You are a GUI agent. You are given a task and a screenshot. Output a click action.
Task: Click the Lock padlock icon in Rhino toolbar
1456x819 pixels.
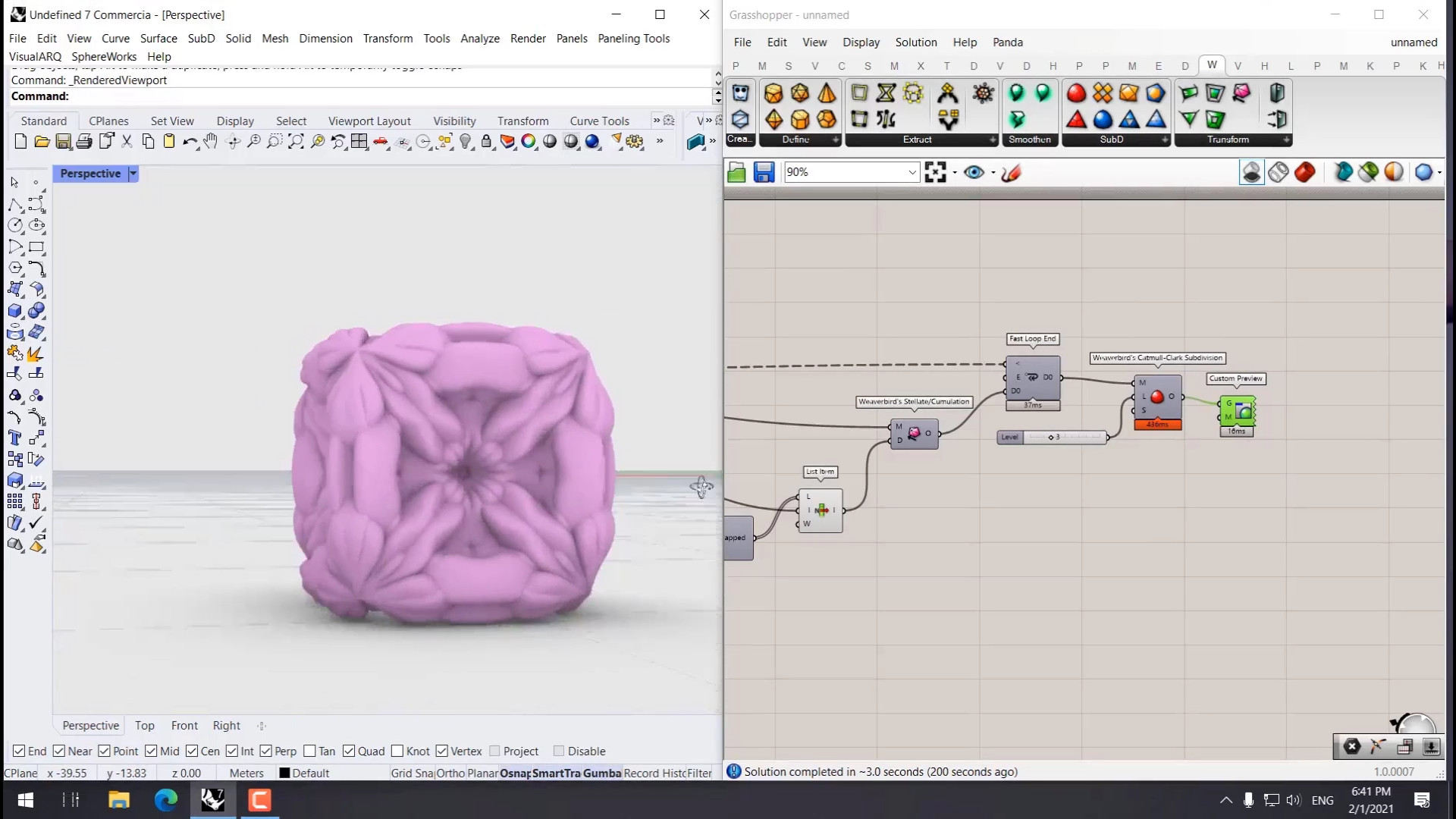coord(486,142)
